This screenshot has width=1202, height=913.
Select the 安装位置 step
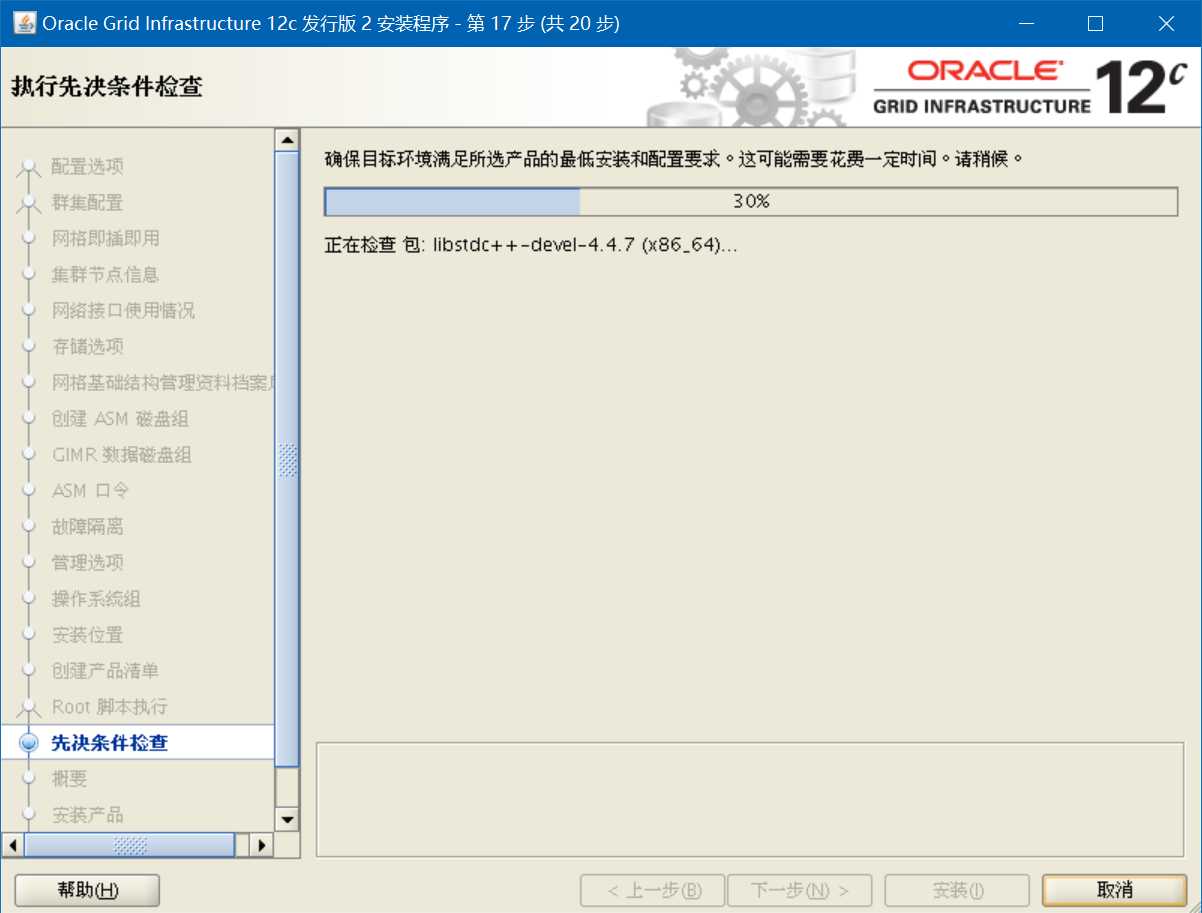(x=88, y=634)
